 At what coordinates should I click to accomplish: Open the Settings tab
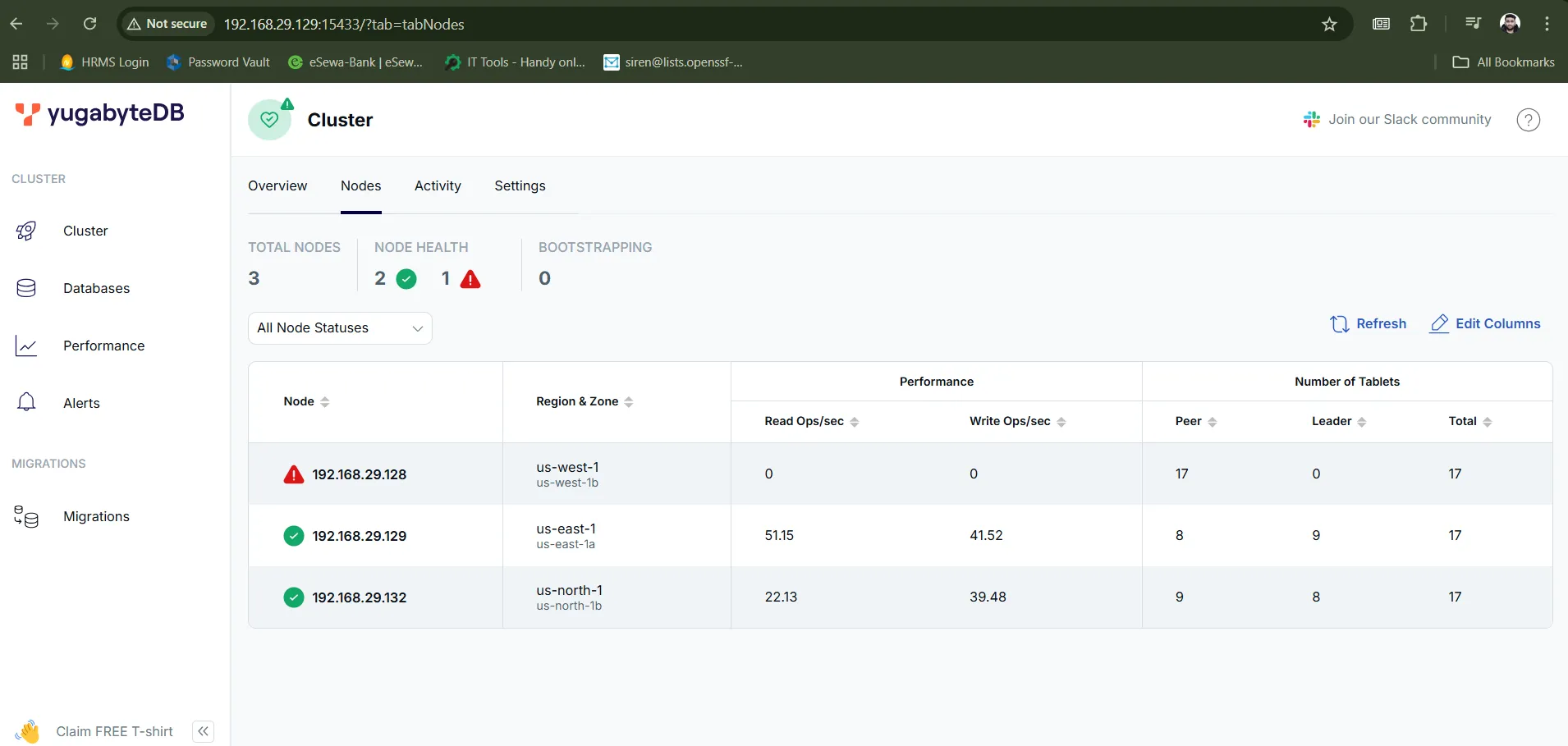pos(520,185)
